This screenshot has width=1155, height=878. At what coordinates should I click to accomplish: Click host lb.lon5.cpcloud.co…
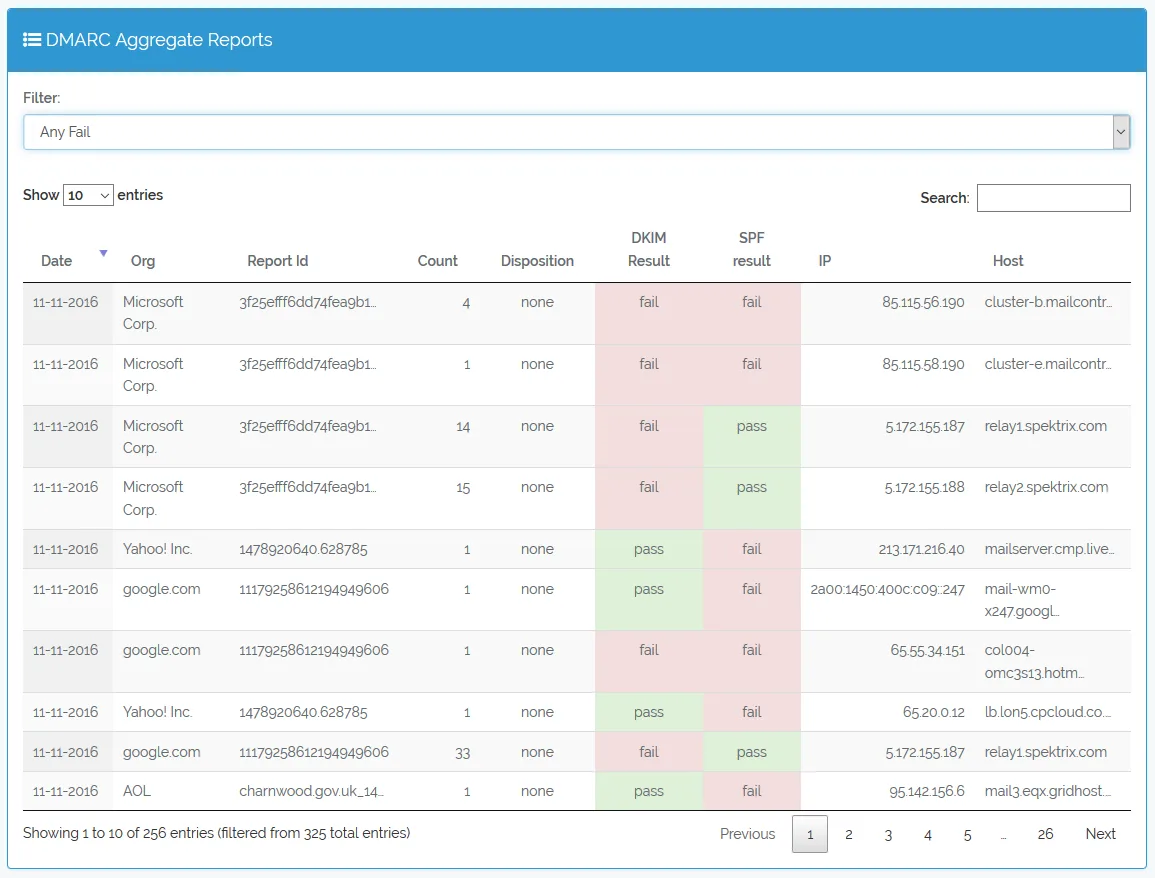tap(1047, 712)
